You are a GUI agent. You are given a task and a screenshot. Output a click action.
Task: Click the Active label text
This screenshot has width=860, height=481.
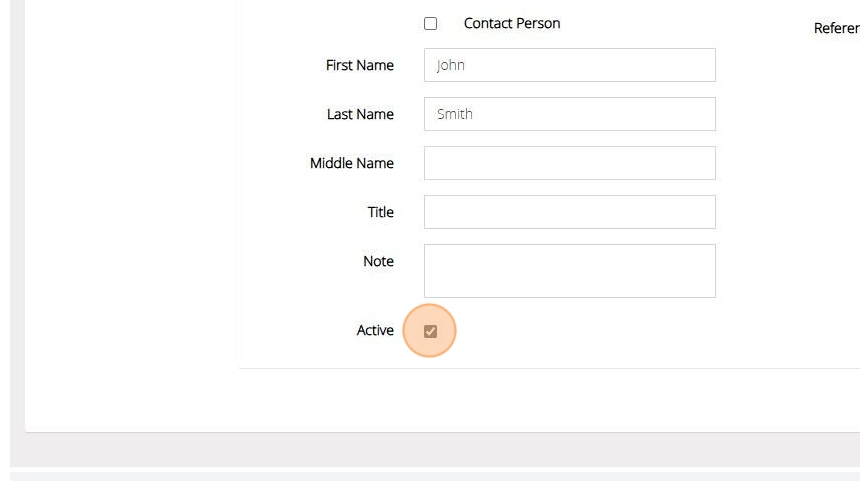[375, 330]
